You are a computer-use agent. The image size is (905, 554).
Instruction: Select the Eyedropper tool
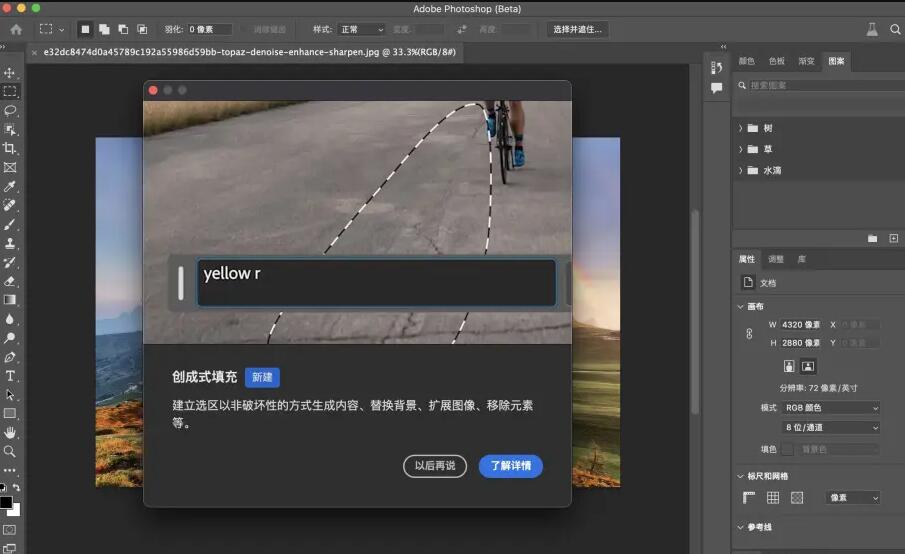pos(10,186)
